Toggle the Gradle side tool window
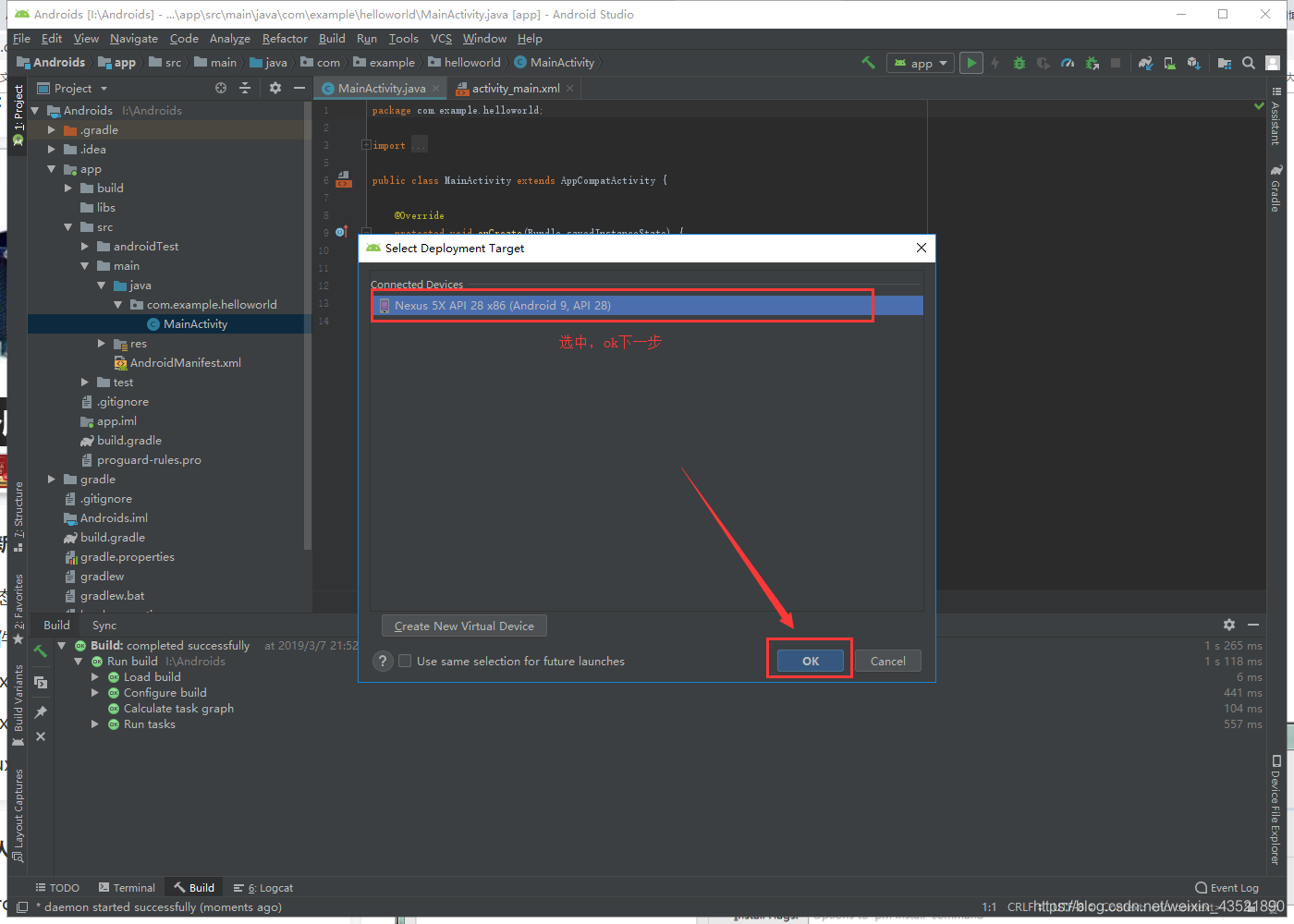This screenshot has height=924, width=1294. pos(1276,188)
